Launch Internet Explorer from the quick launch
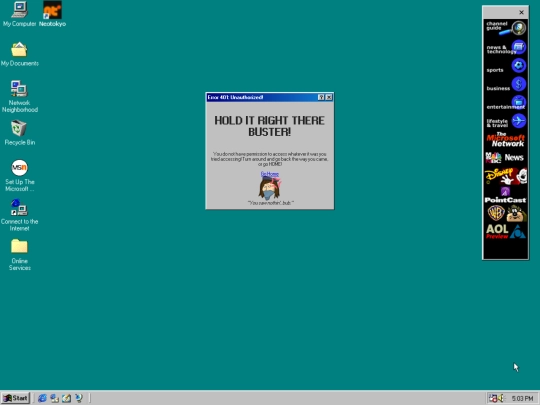The image size is (540, 405). pyautogui.click(x=42, y=398)
